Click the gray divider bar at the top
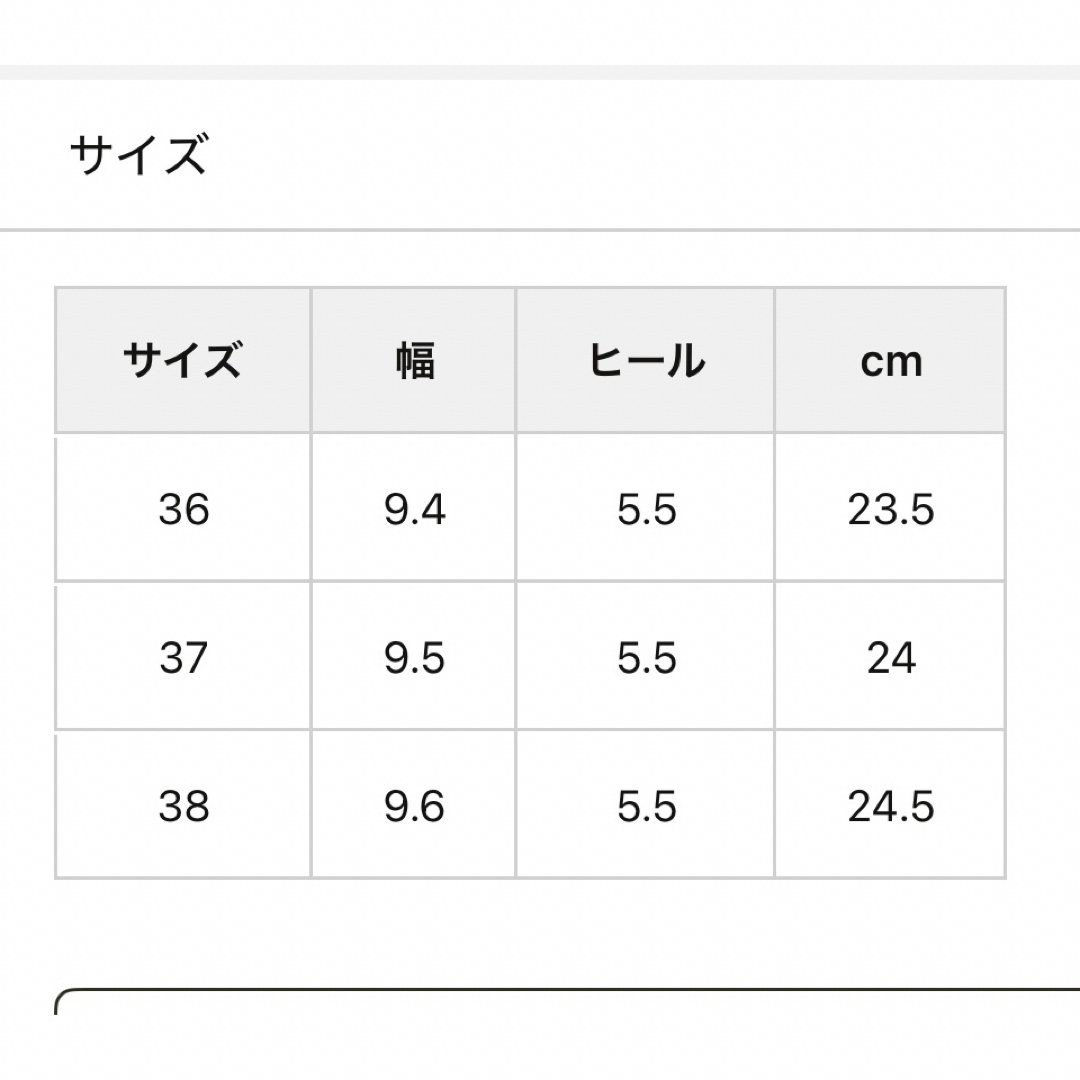This screenshot has height=1080, width=1080. [x=540, y=72]
